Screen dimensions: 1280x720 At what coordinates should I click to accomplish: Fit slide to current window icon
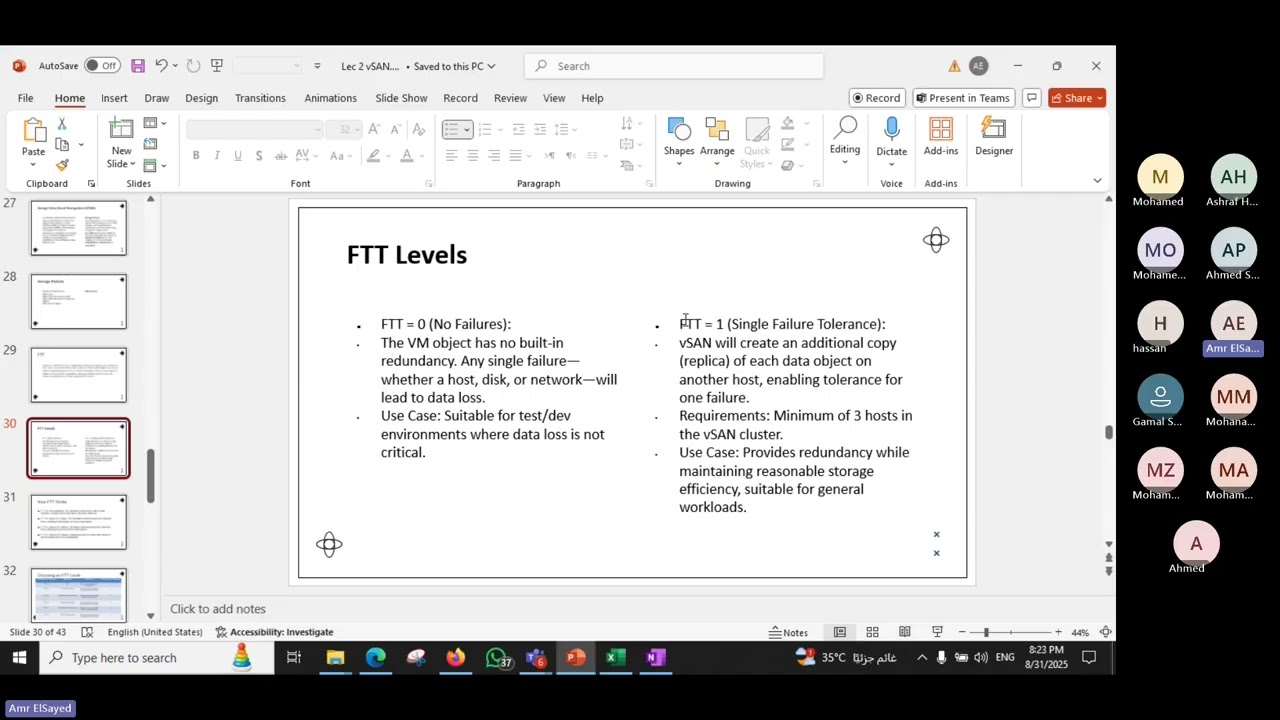1105,632
